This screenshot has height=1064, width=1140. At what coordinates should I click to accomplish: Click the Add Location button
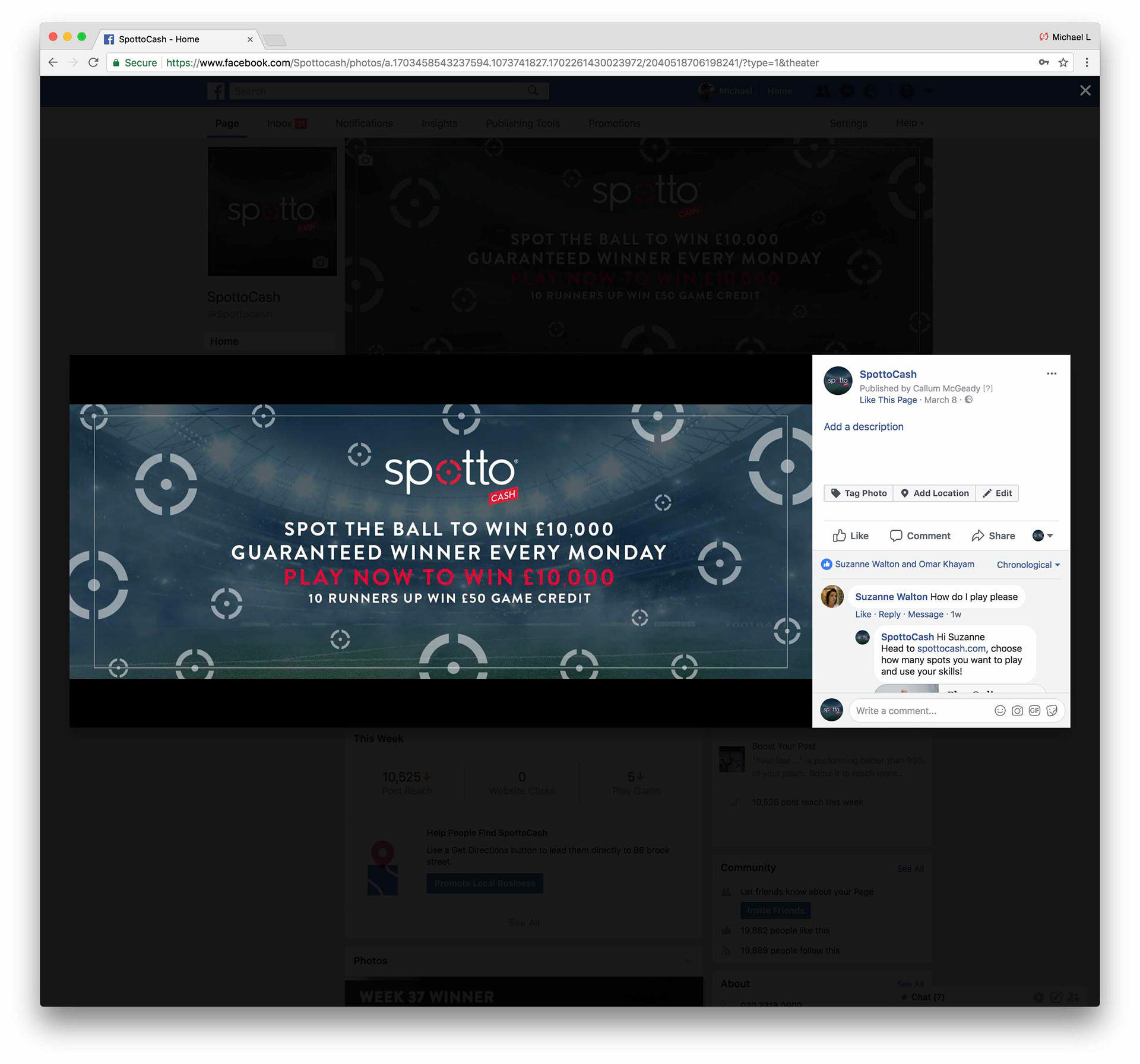click(x=935, y=493)
